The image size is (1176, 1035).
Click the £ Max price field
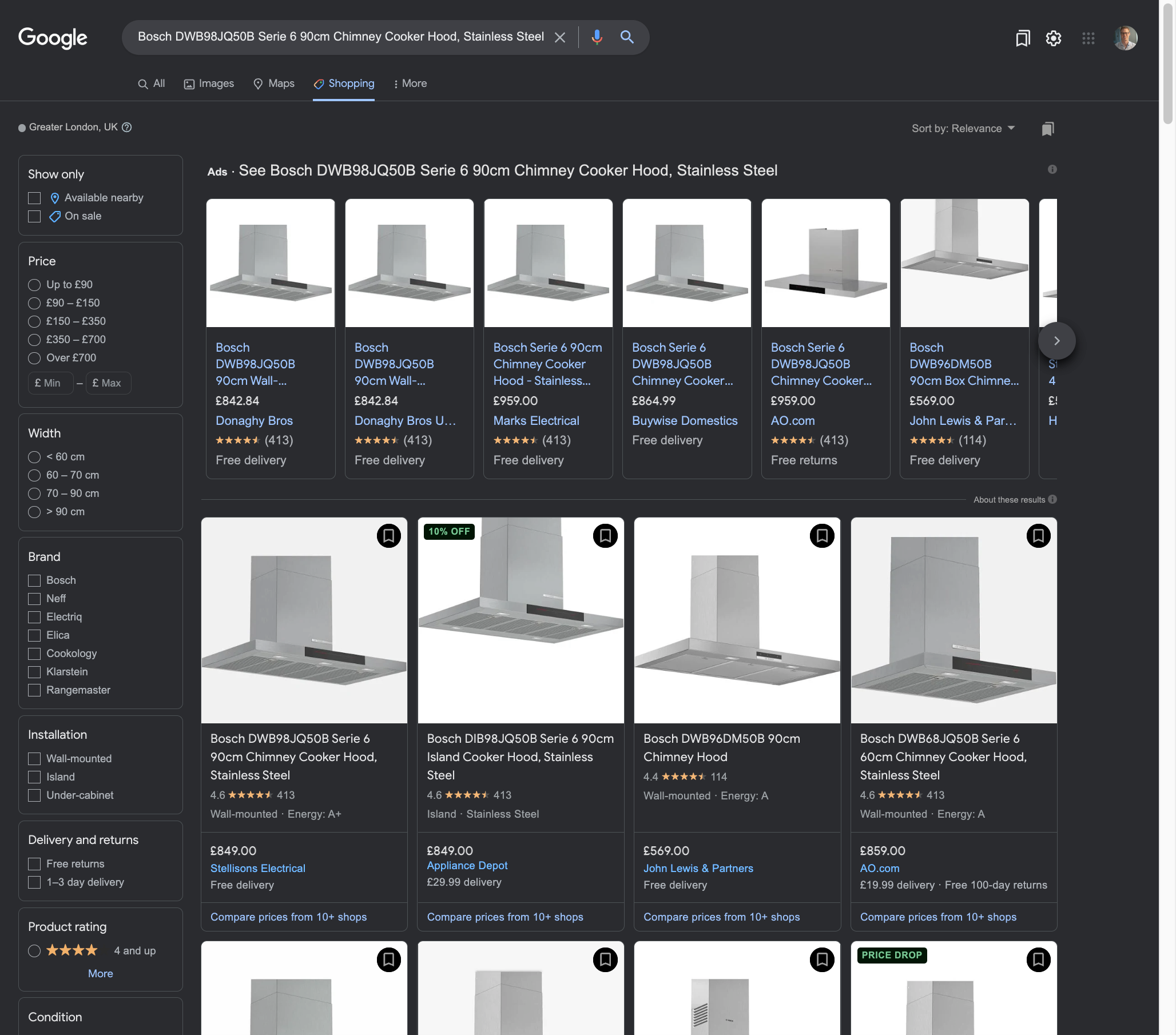[108, 383]
